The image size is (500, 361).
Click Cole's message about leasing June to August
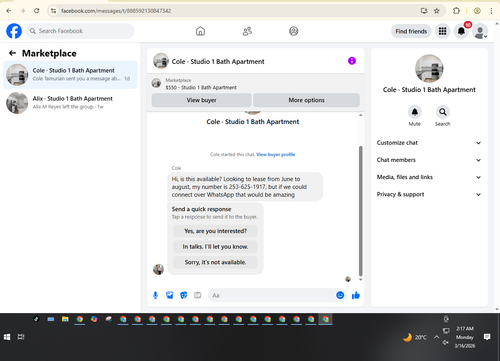pyautogui.click(x=245, y=187)
